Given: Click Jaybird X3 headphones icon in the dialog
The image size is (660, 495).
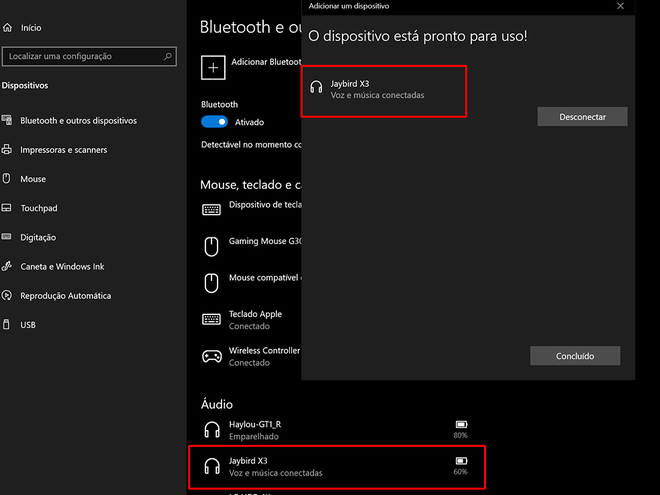Looking at the screenshot, I should (316, 87).
